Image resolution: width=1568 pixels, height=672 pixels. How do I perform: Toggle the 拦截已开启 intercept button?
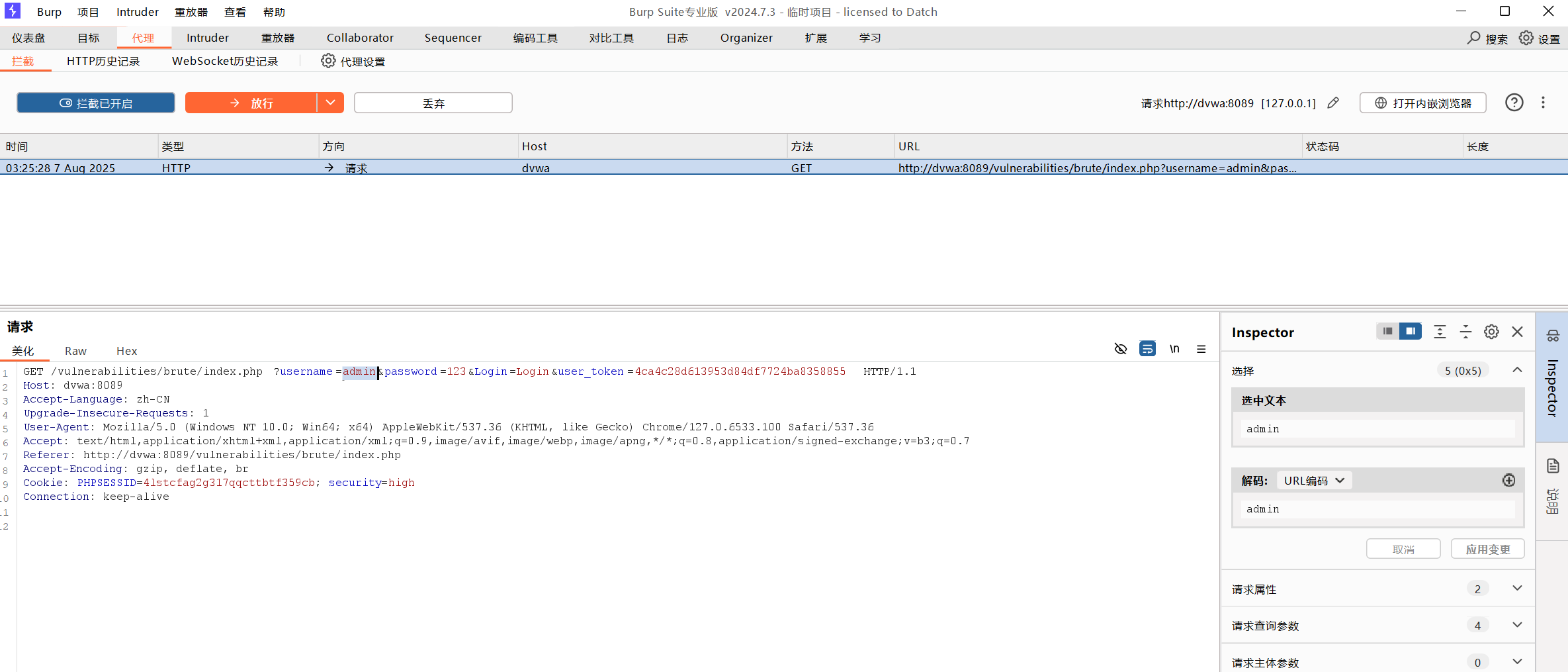click(96, 103)
